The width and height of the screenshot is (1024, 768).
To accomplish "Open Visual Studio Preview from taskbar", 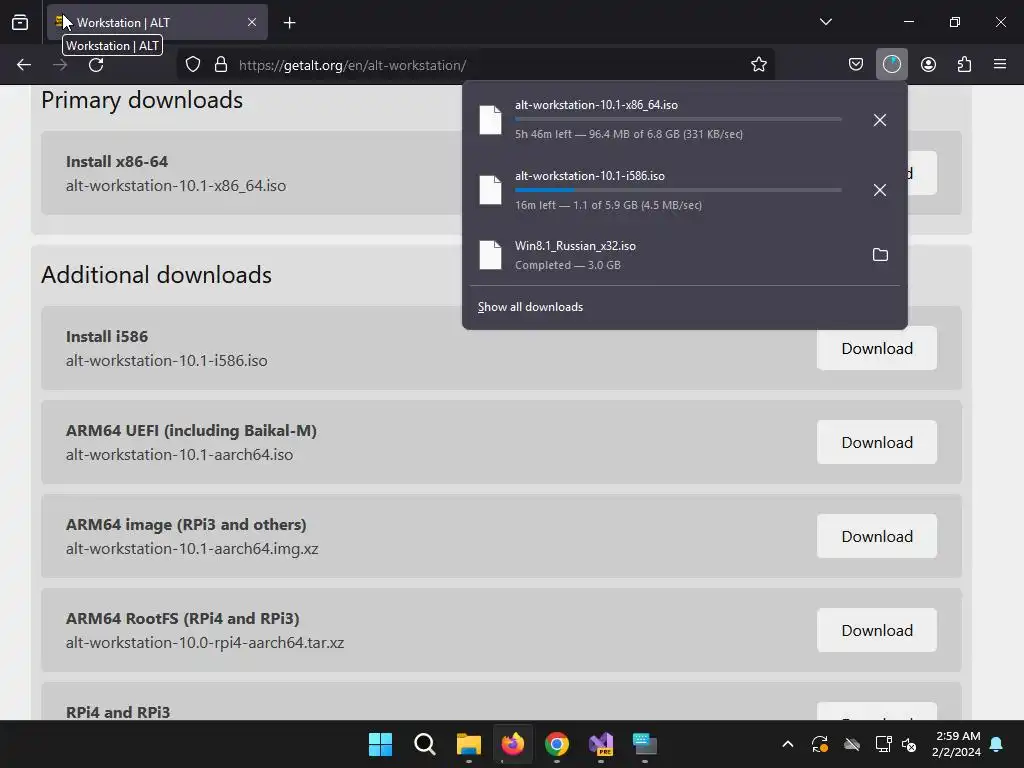I will click(601, 744).
